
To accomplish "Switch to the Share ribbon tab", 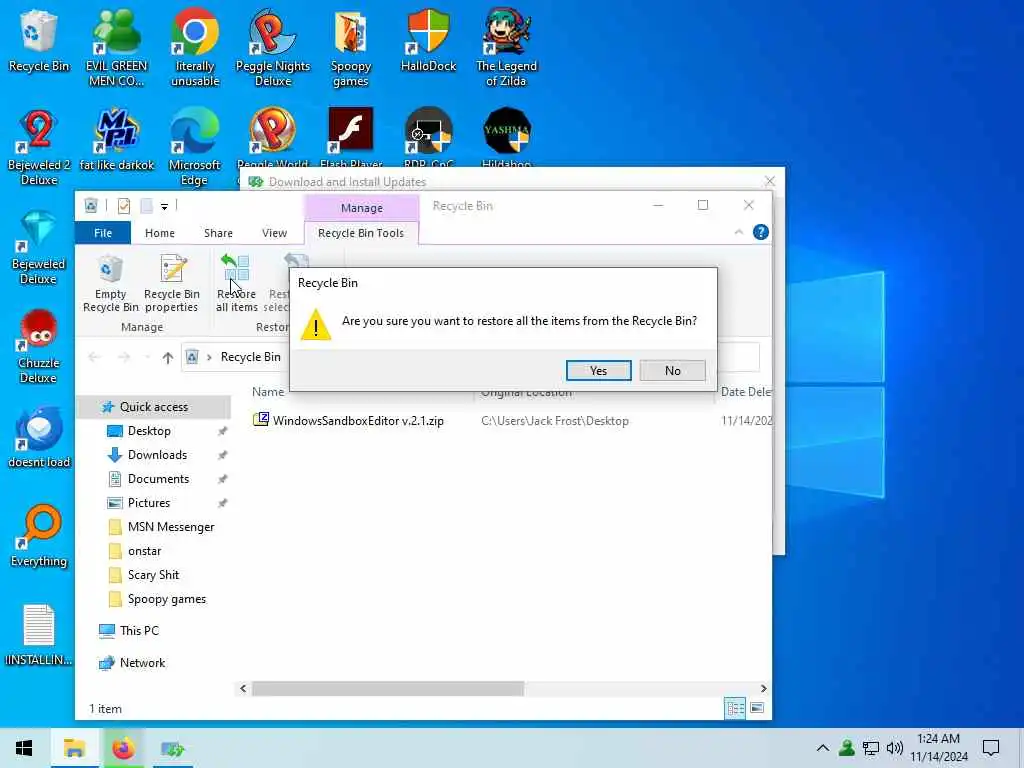I will (x=218, y=232).
